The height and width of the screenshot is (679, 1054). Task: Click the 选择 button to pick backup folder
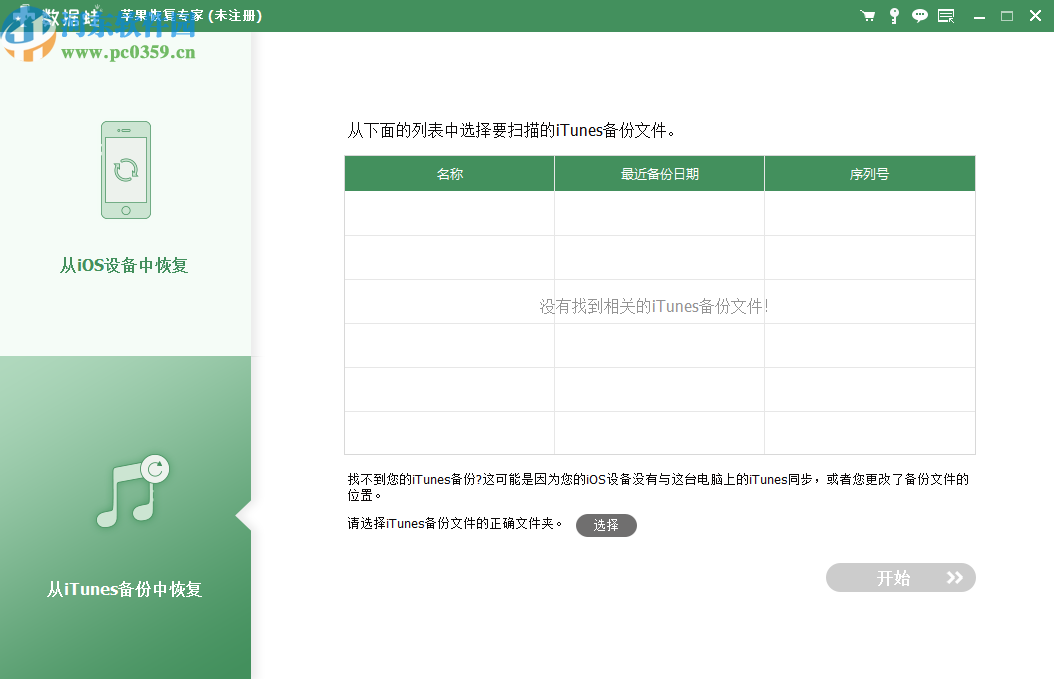coord(606,525)
